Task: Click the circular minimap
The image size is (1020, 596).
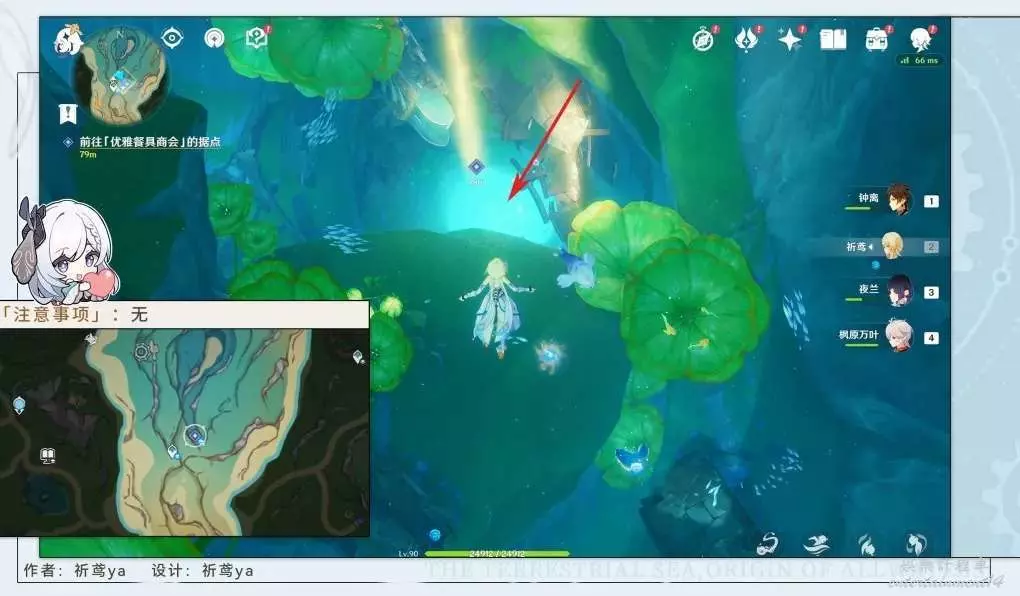Action: click(118, 72)
